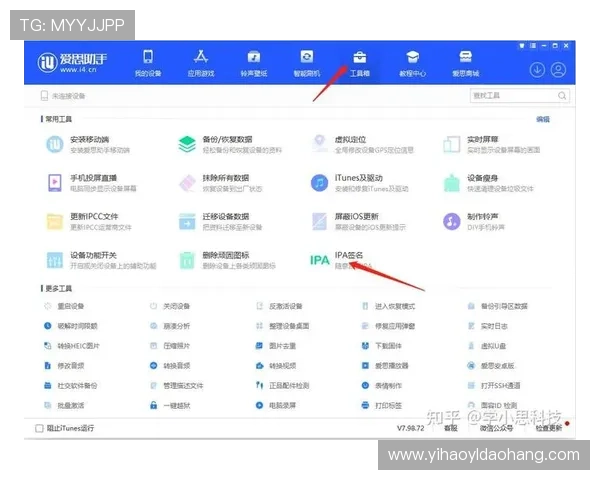Open 虚拟U盘 tool
The width and height of the screenshot is (600, 480).
tap(487, 346)
